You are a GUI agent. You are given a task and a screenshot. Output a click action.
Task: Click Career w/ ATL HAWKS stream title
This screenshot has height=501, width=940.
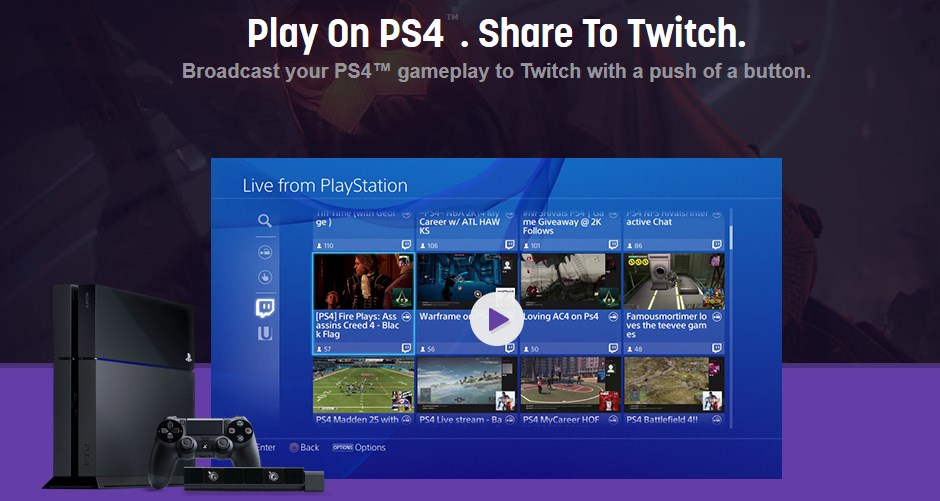(x=460, y=222)
